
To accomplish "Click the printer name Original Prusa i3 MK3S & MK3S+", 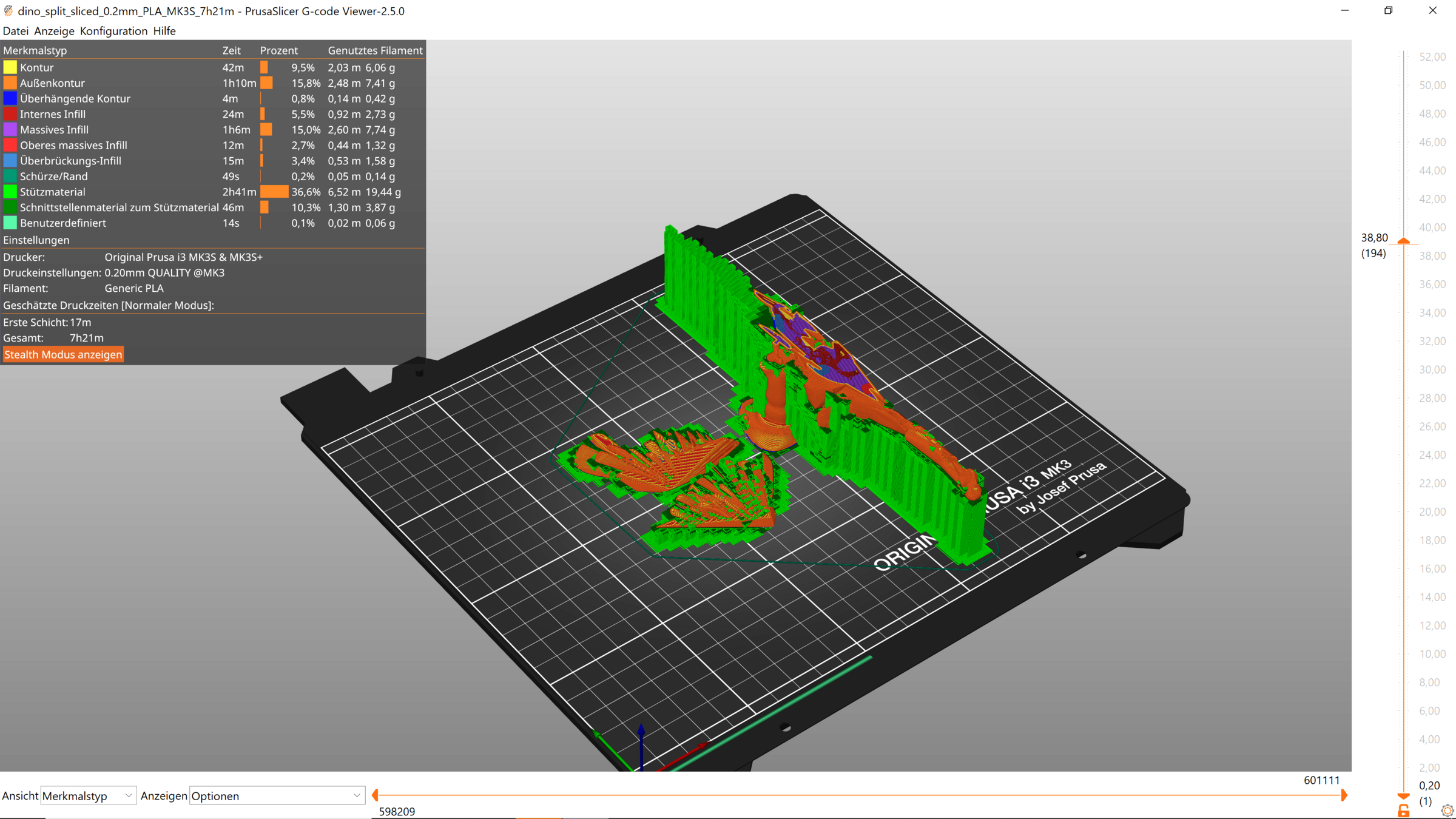I will (183, 257).
